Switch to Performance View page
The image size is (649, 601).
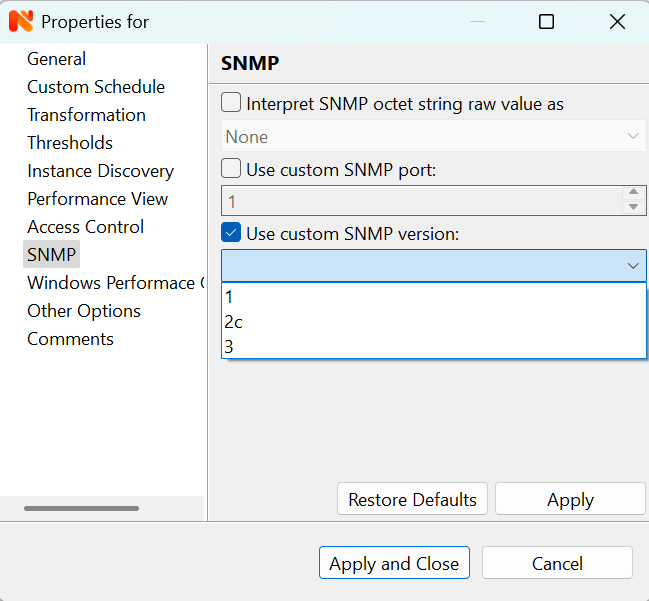(98, 199)
